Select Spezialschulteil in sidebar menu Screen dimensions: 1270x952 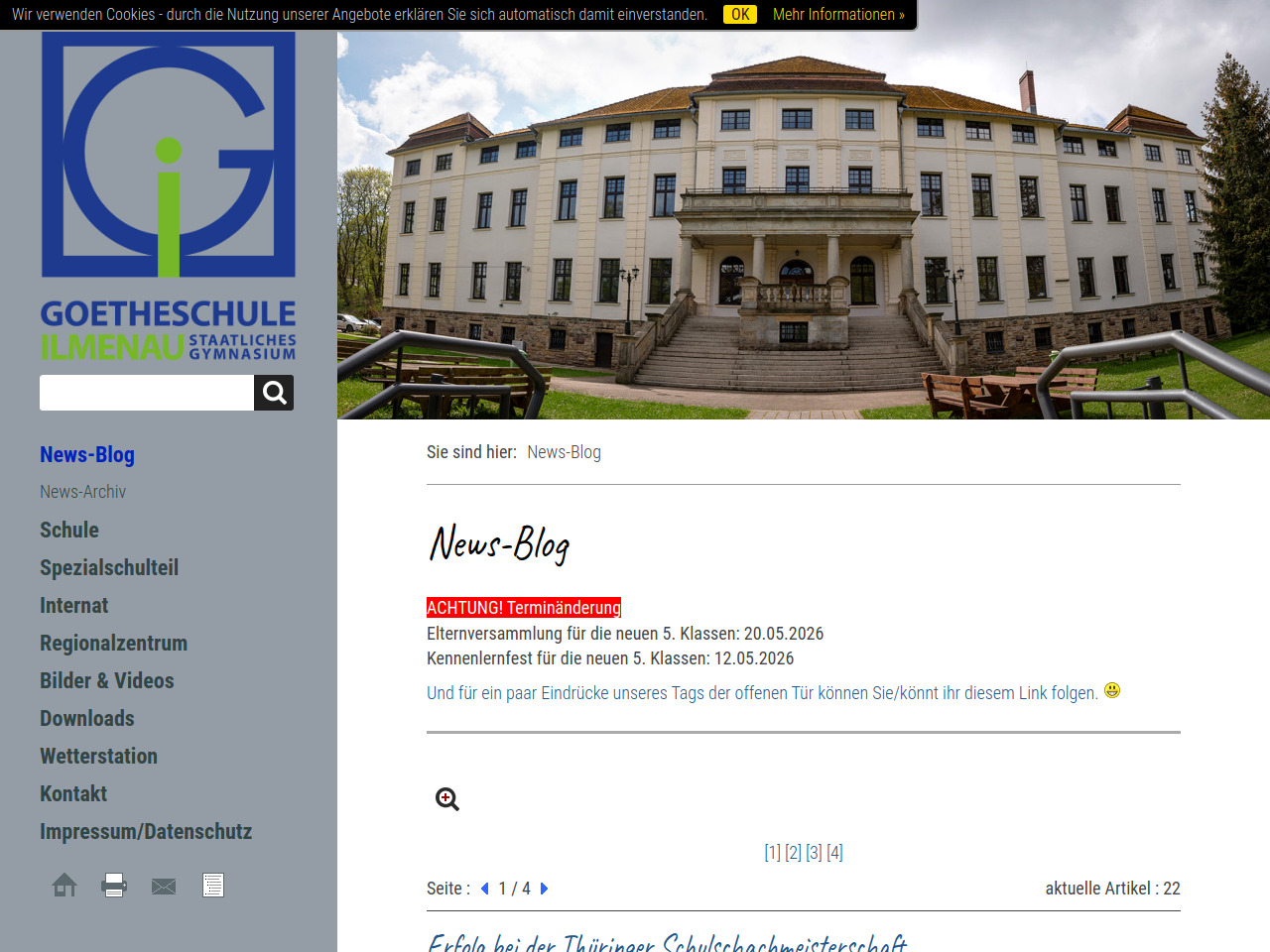pos(109,567)
